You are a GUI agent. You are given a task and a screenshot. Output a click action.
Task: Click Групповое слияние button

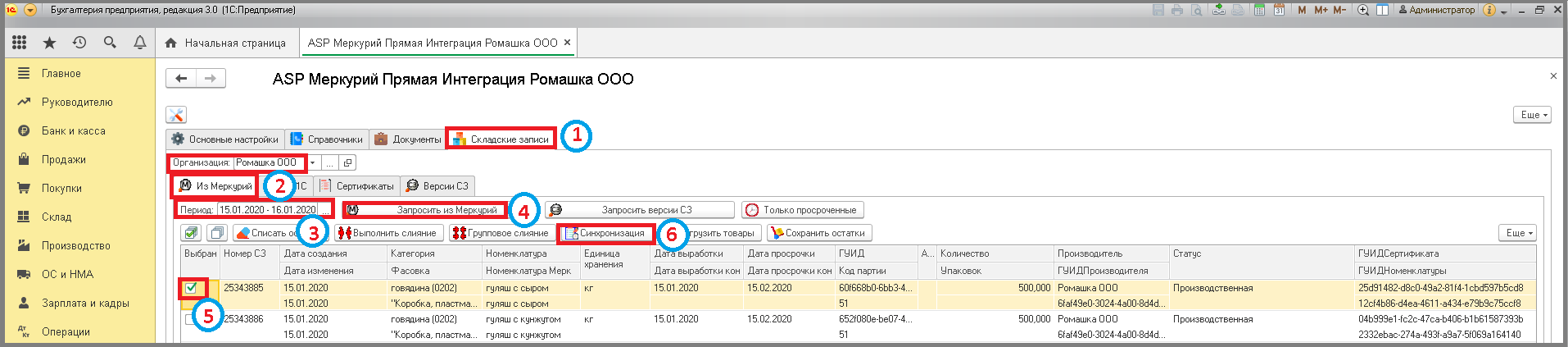(501, 233)
